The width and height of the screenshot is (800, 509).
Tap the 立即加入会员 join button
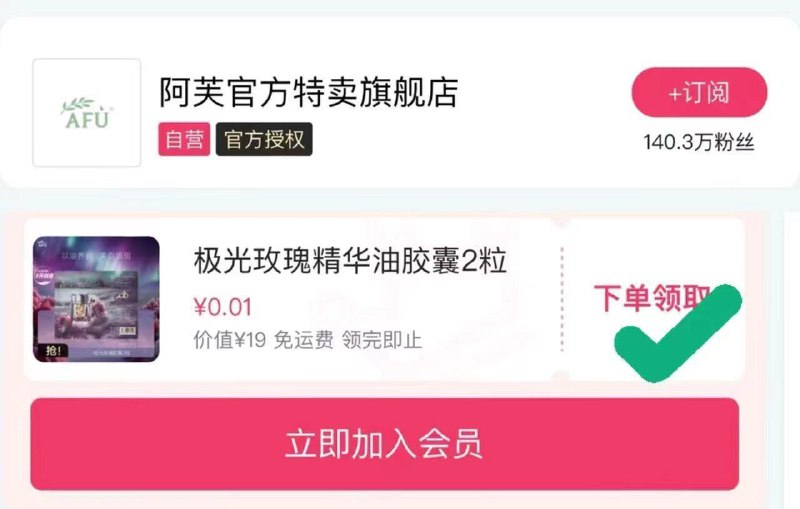(x=385, y=444)
